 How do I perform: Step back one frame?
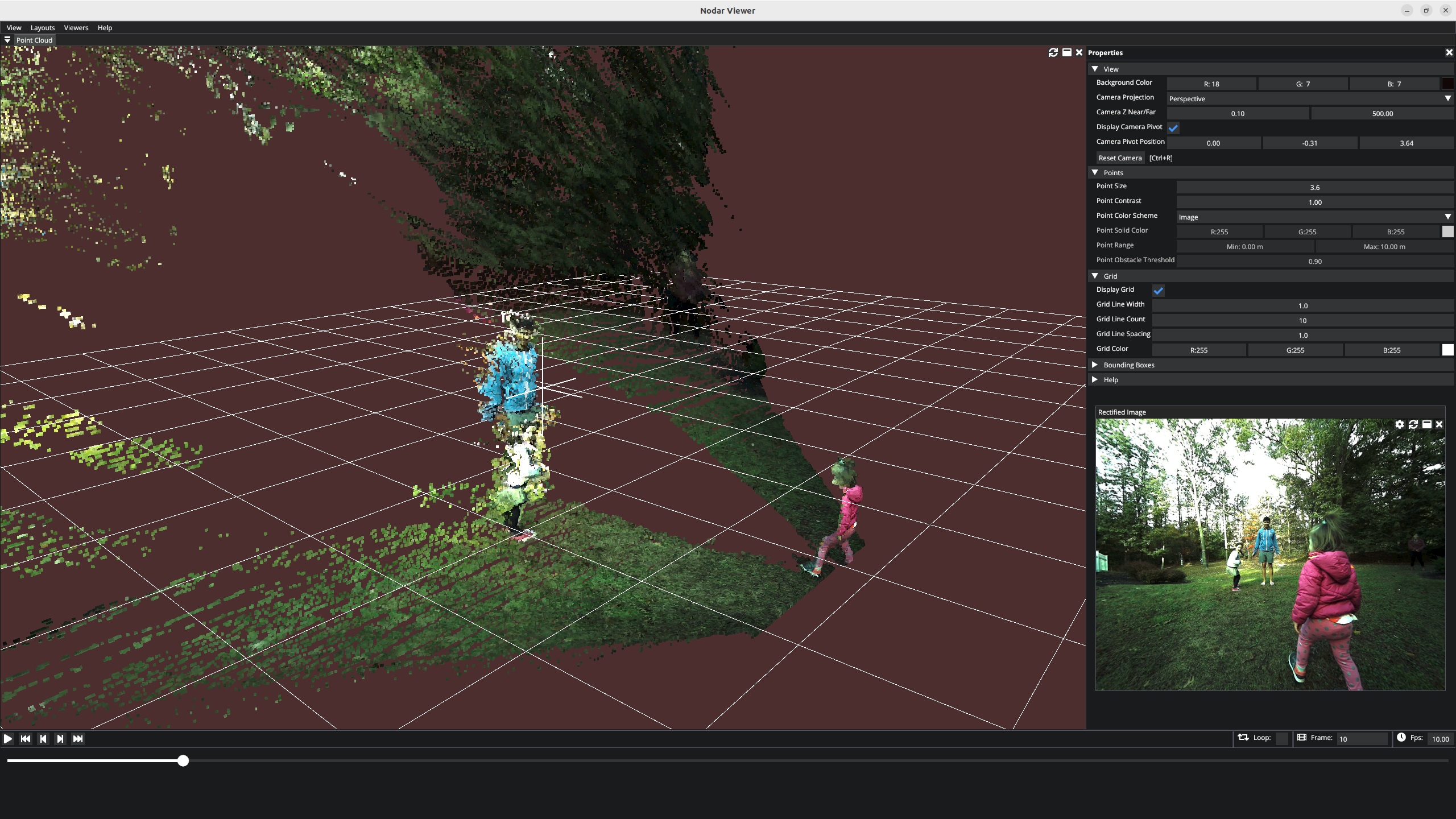pos(43,738)
